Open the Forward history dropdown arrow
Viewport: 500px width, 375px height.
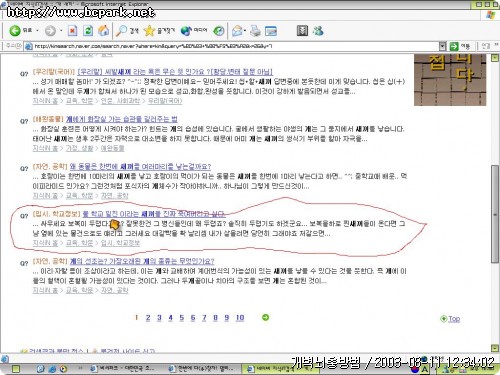[61, 31]
